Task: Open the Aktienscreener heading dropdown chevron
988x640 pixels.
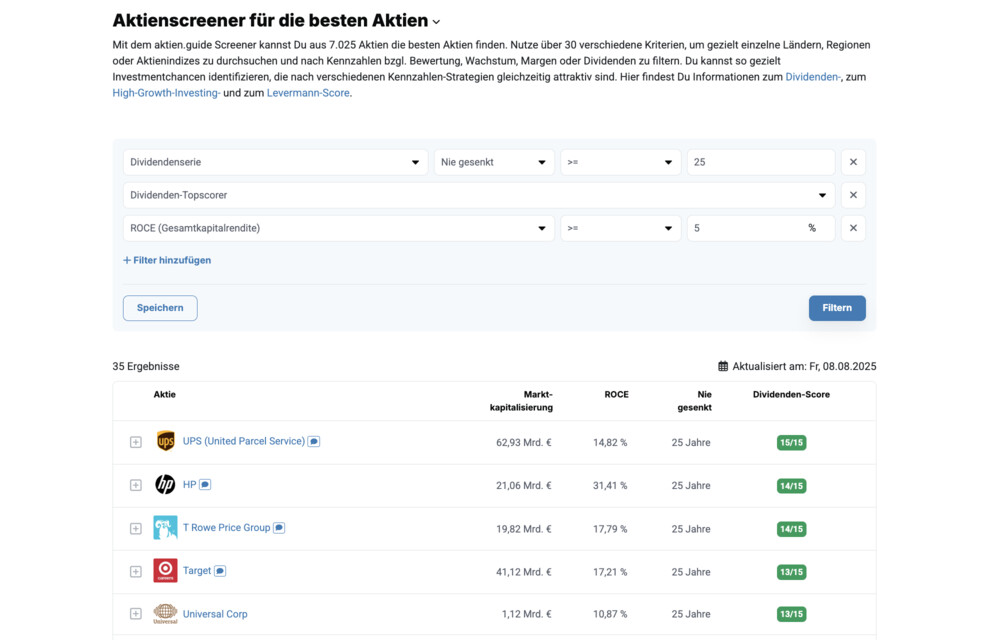Action: pyautogui.click(x=436, y=22)
